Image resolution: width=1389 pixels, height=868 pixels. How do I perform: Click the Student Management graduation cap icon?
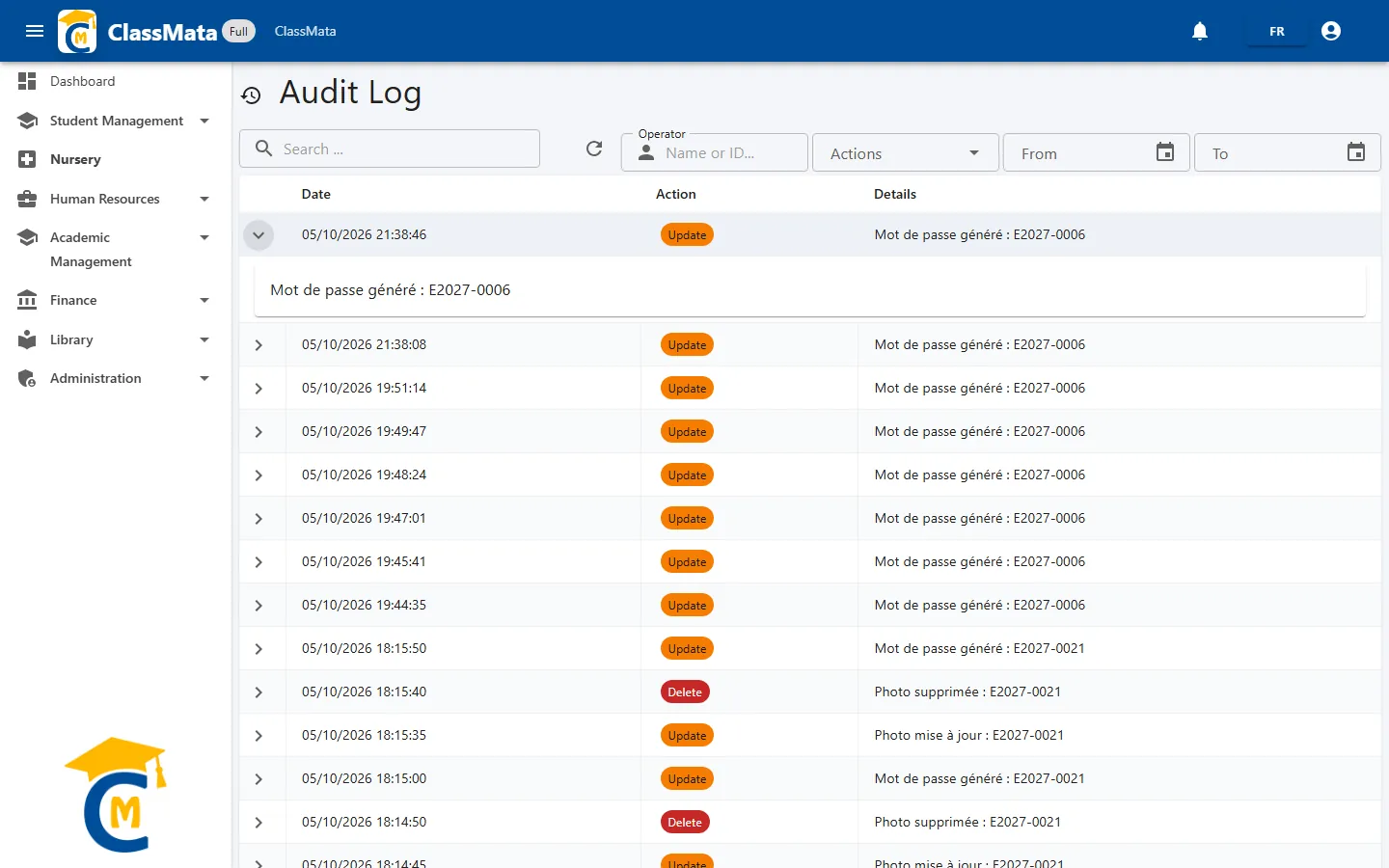coord(27,121)
